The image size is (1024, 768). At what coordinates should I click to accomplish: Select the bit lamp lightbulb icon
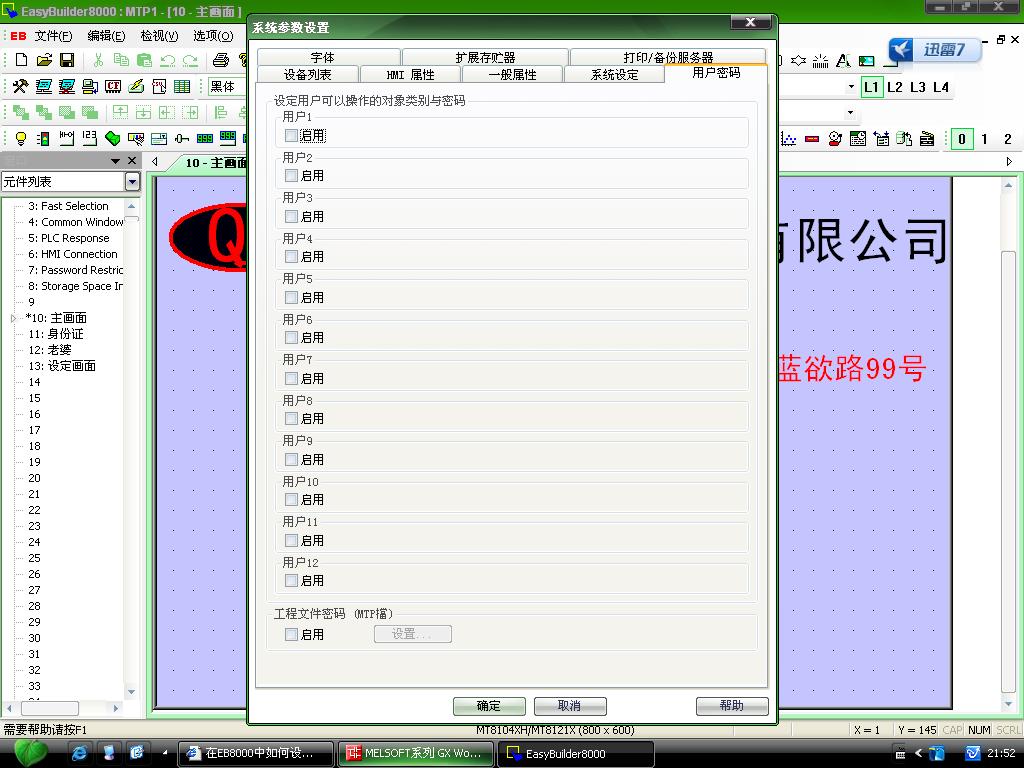(20, 139)
